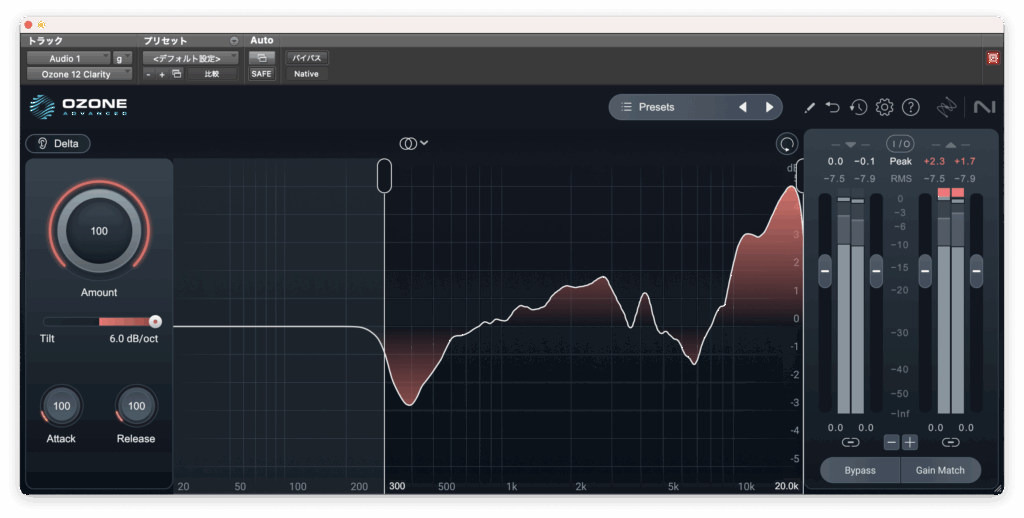Click the SAFE automation button
The width and height of the screenshot is (1024, 518).
point(261,74)
